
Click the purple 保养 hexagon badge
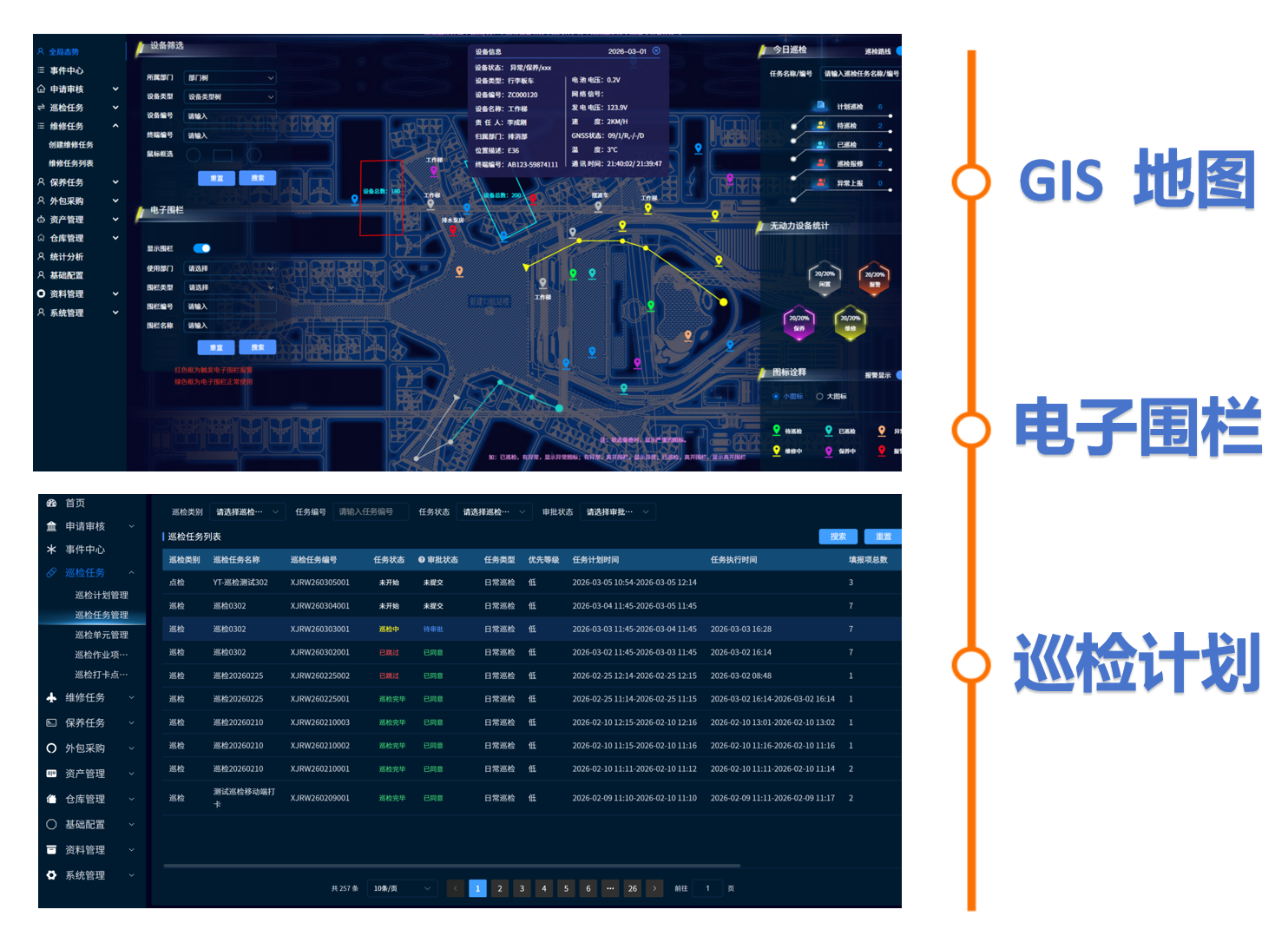(798, 322)
